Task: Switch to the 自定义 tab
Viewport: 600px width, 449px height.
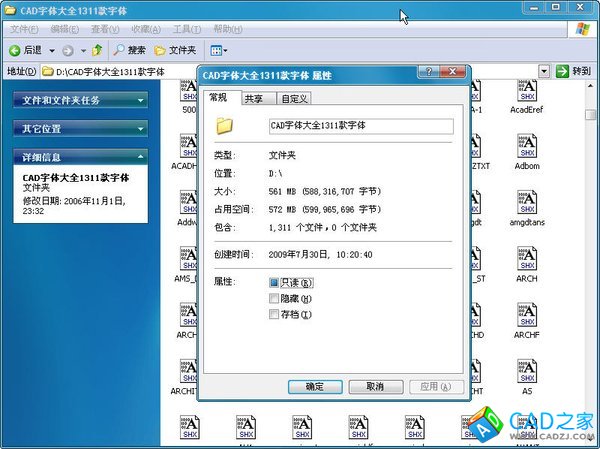Action: click(x=294, y=99)
